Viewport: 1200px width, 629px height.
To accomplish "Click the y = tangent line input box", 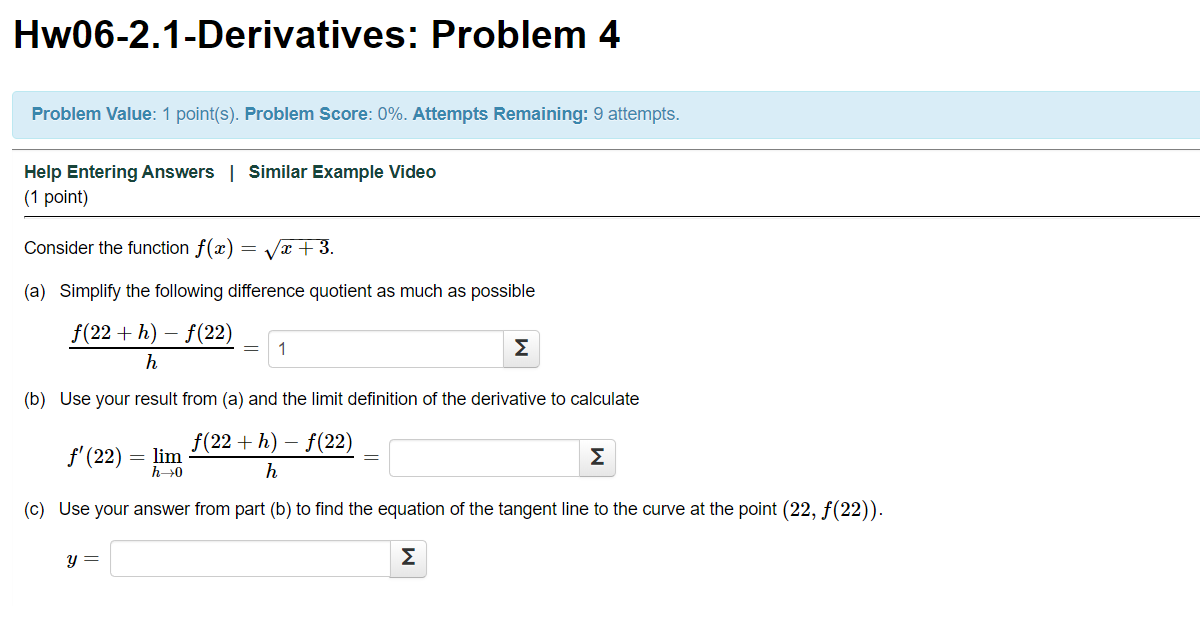I will [x=248, y=559].
